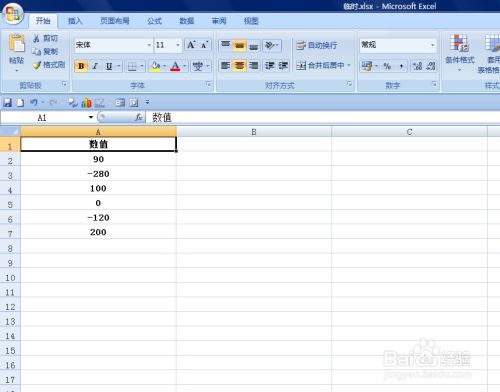Toggle align text left
This screenshot has height=392, width=500.
[x=225, y=65]
